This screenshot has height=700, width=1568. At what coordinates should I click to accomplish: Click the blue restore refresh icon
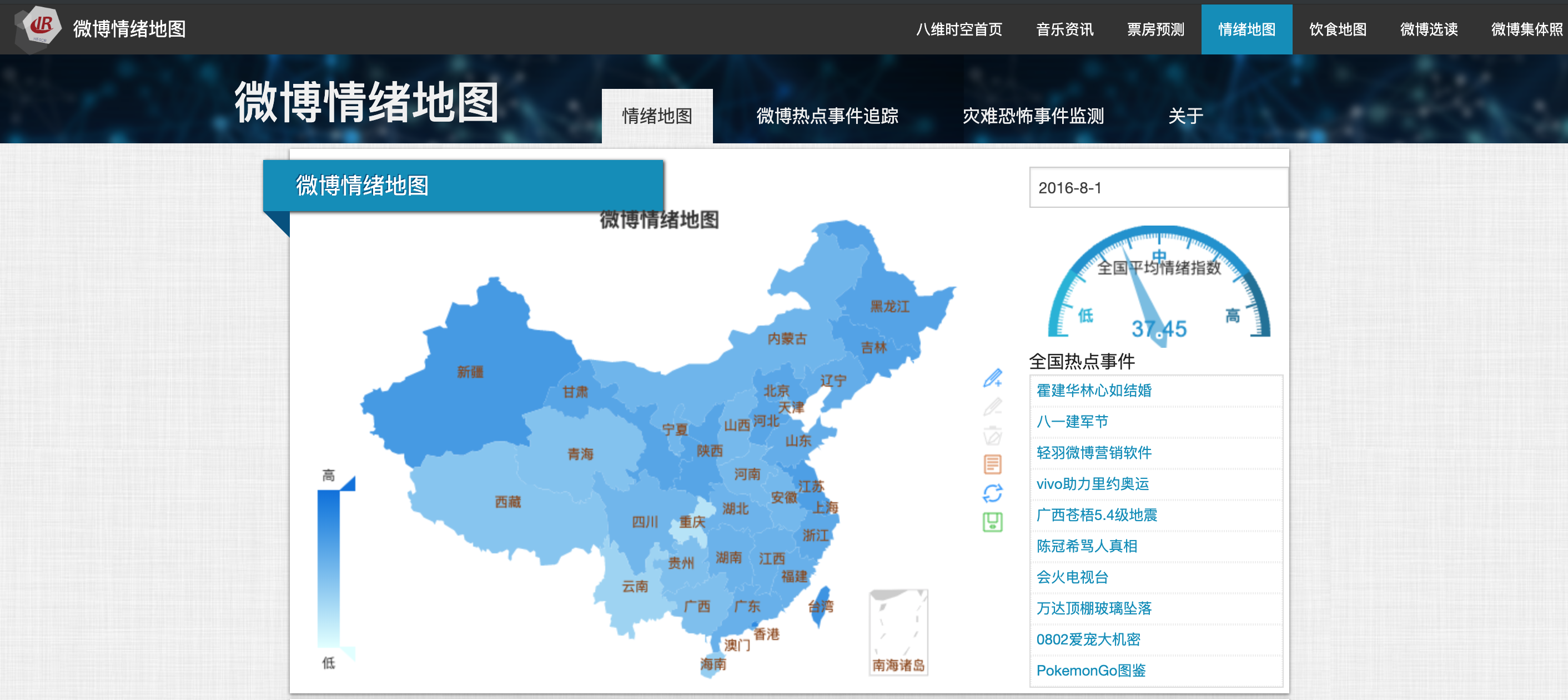(x=992, y=493)
